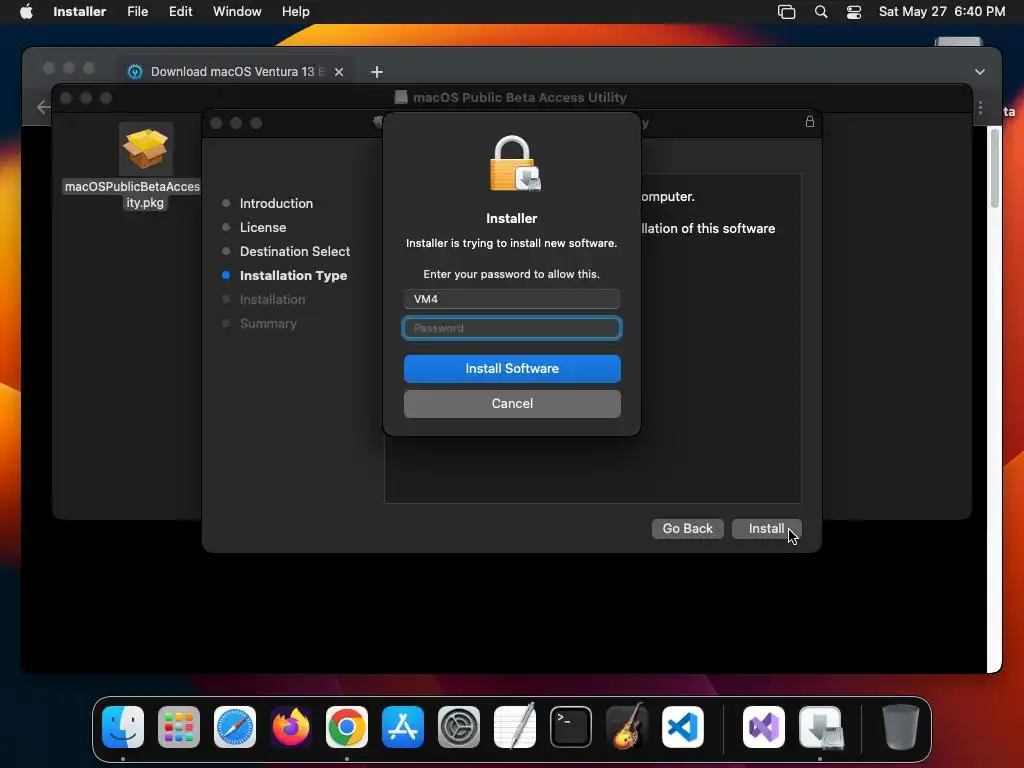Click the Install button in installer window

766,528
